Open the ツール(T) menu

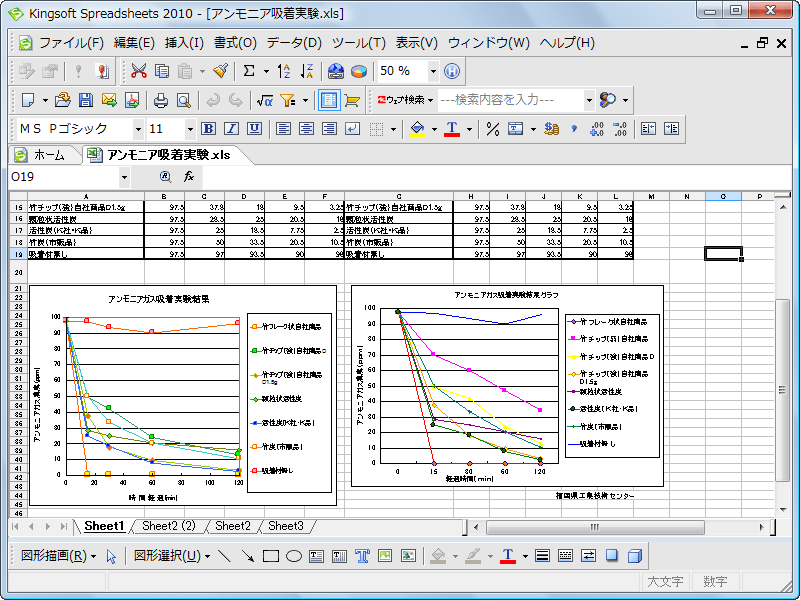coord(359,43)
